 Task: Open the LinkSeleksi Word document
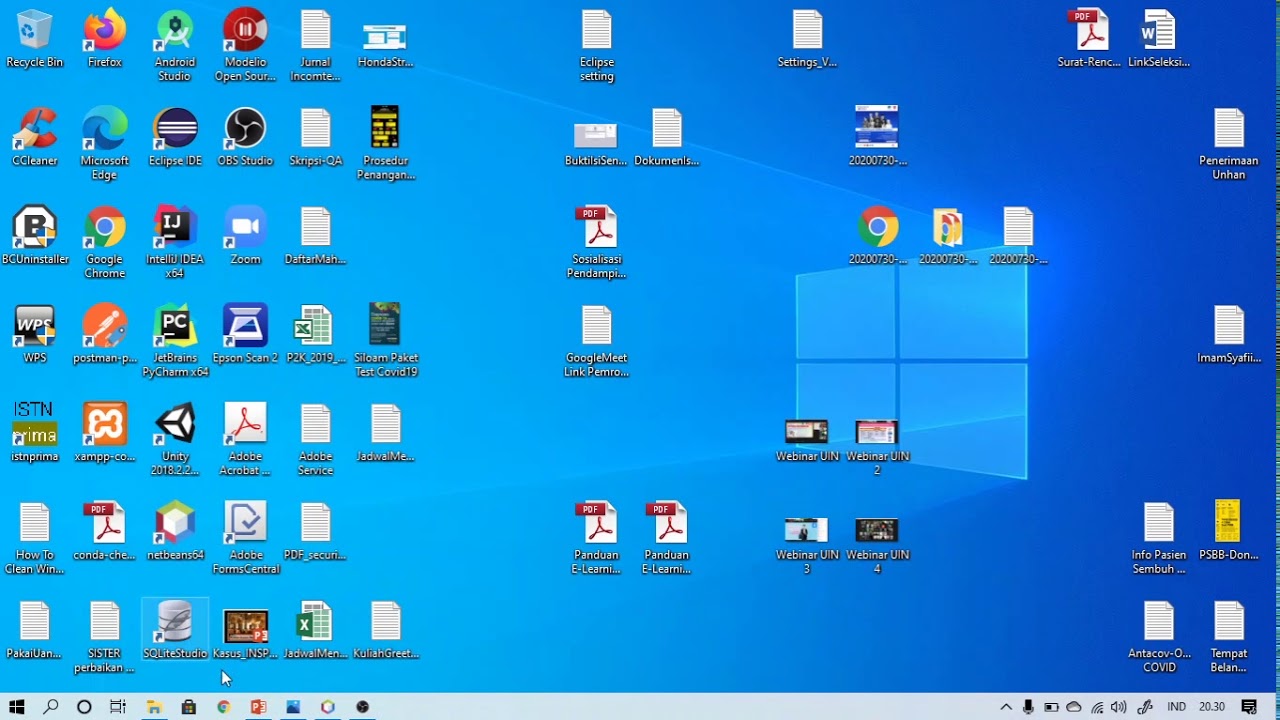[1159, 39]
